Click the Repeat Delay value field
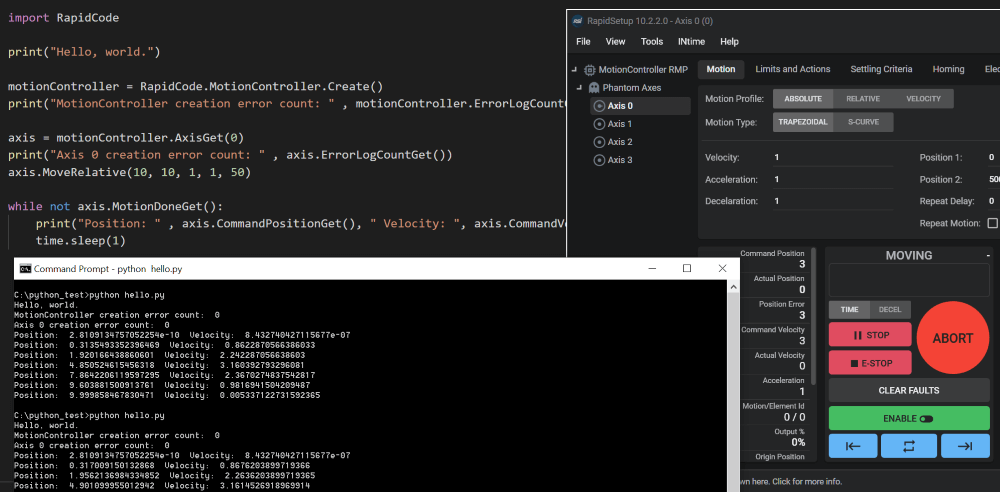The height and width of the screenshot is (492, 1000). click(x=992, y=201)
